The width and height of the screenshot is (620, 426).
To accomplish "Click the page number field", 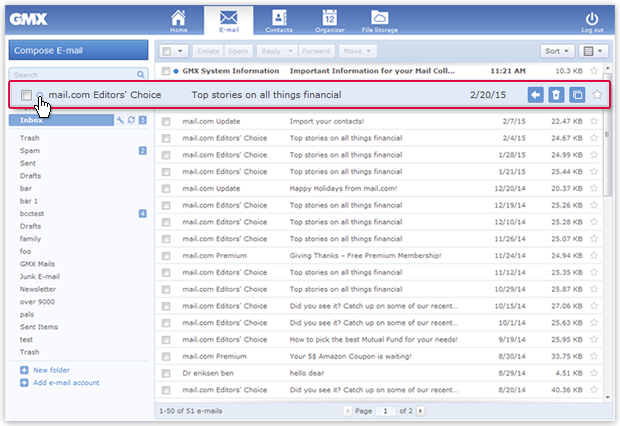I will (x=385, y=411).
